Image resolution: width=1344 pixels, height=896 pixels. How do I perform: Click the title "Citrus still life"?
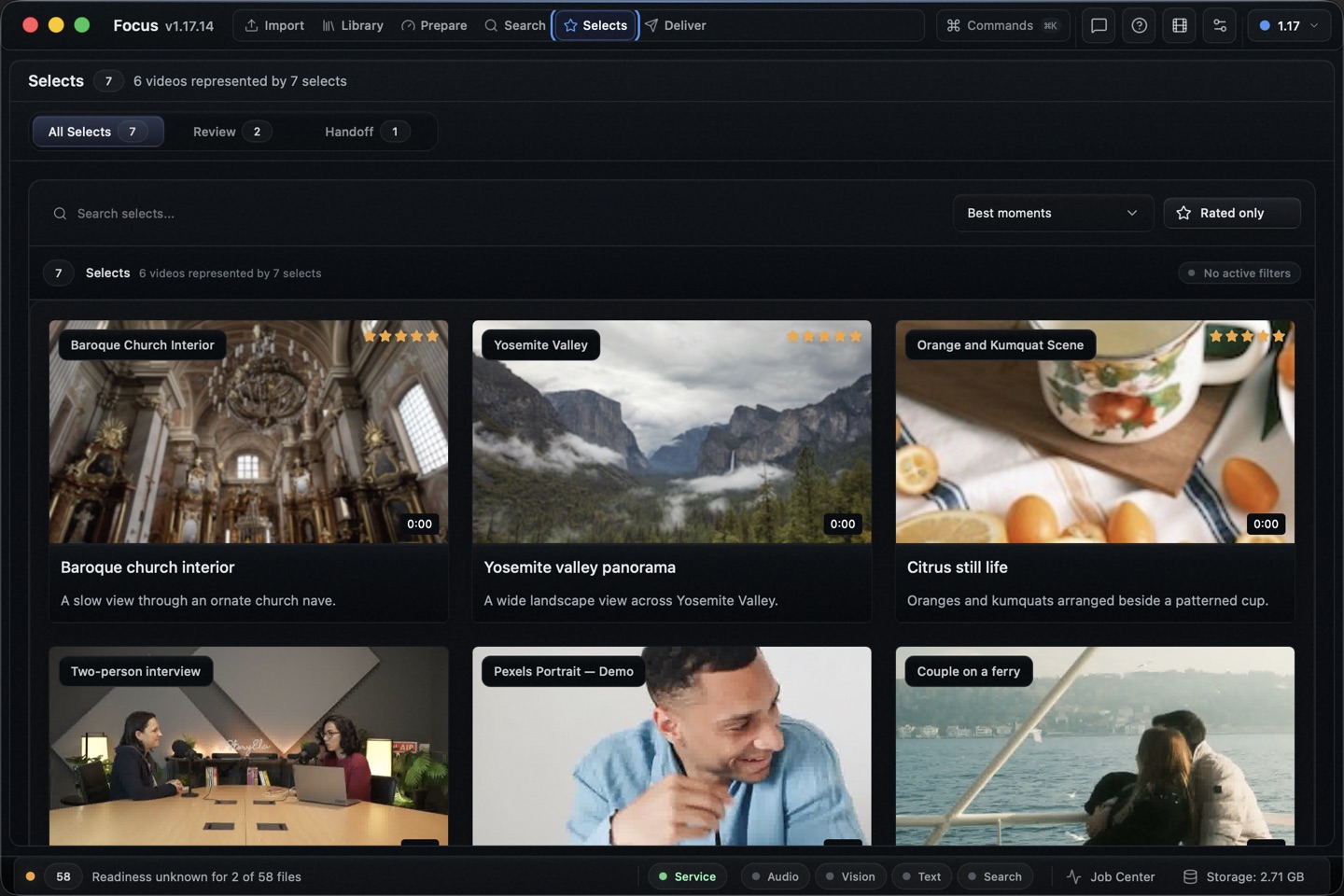coord(958,567)
